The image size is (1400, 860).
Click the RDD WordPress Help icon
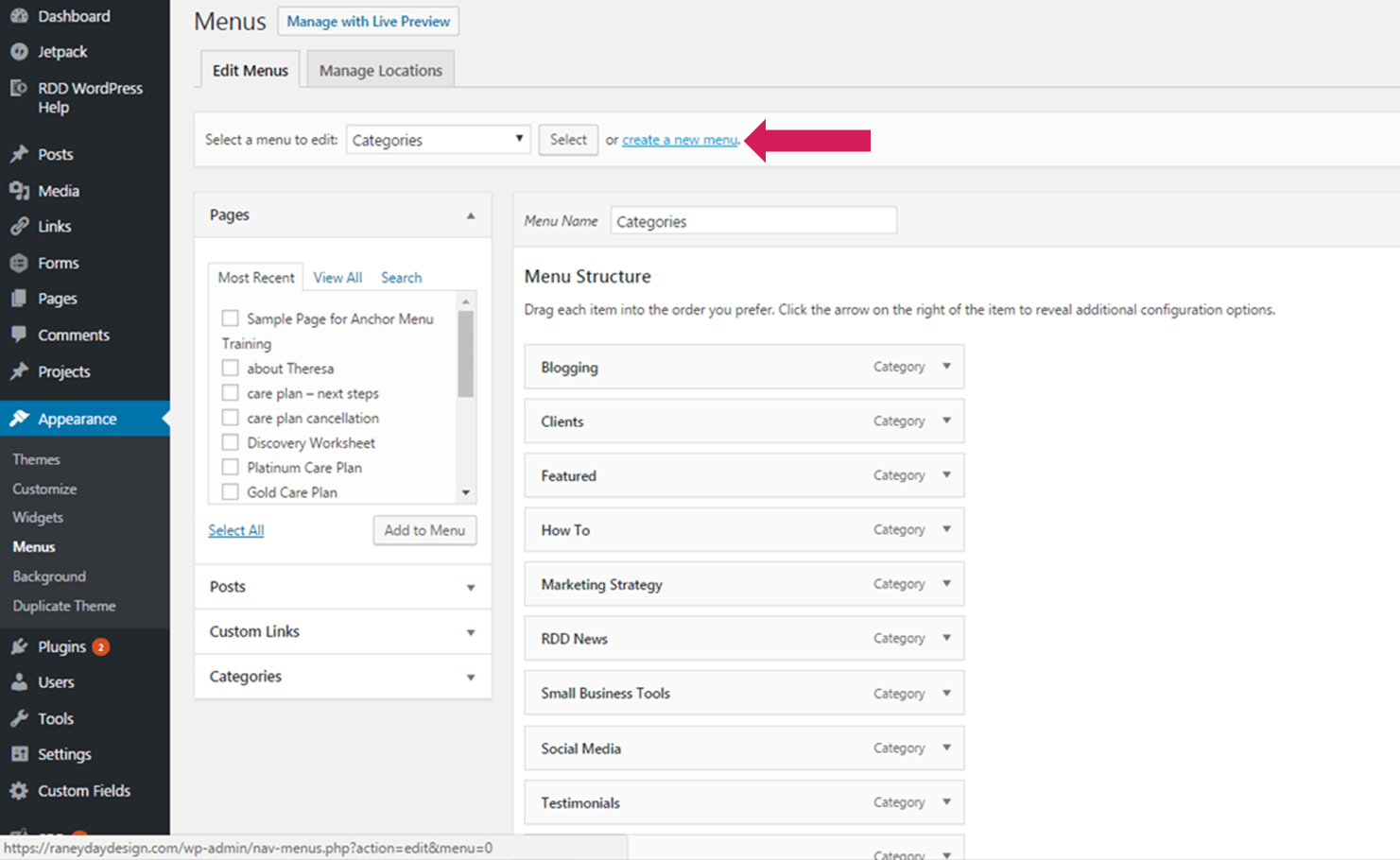point(19,88)
